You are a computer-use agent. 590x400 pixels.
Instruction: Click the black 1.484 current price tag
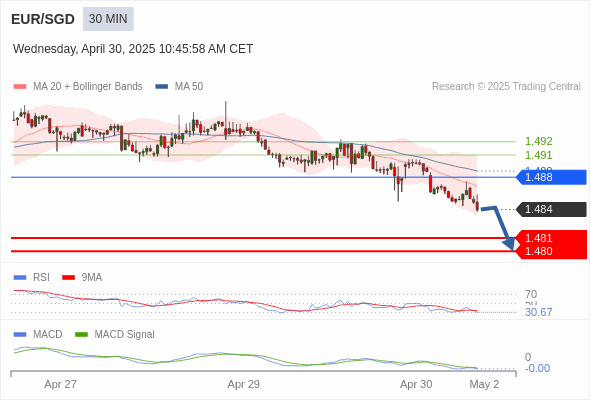point(551,210)
